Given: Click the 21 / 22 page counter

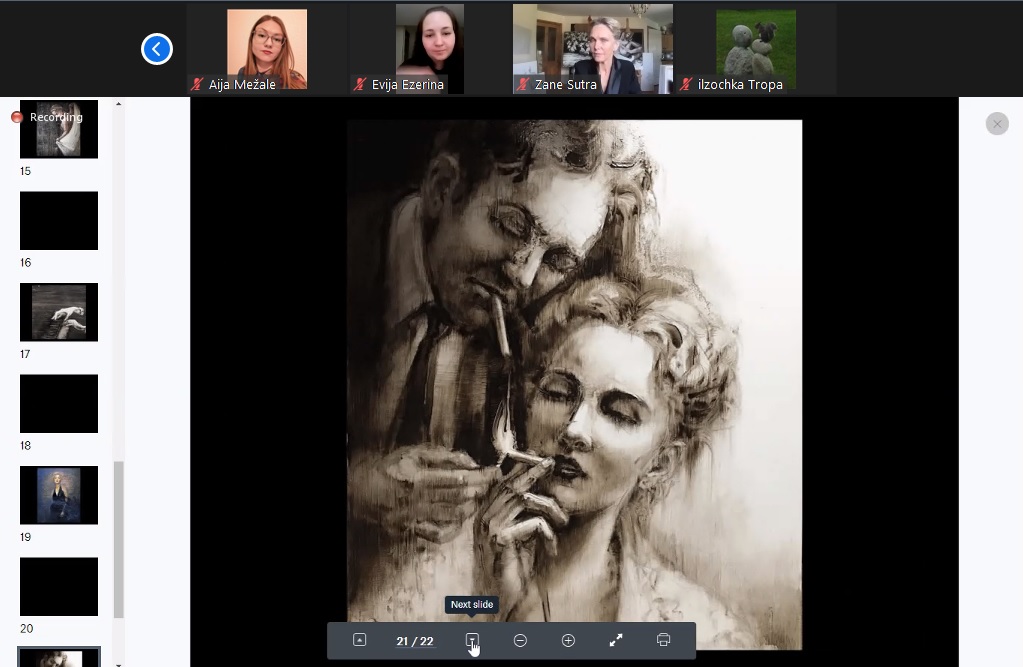Looking at the screenshot, I should click(x=415, y=641).
